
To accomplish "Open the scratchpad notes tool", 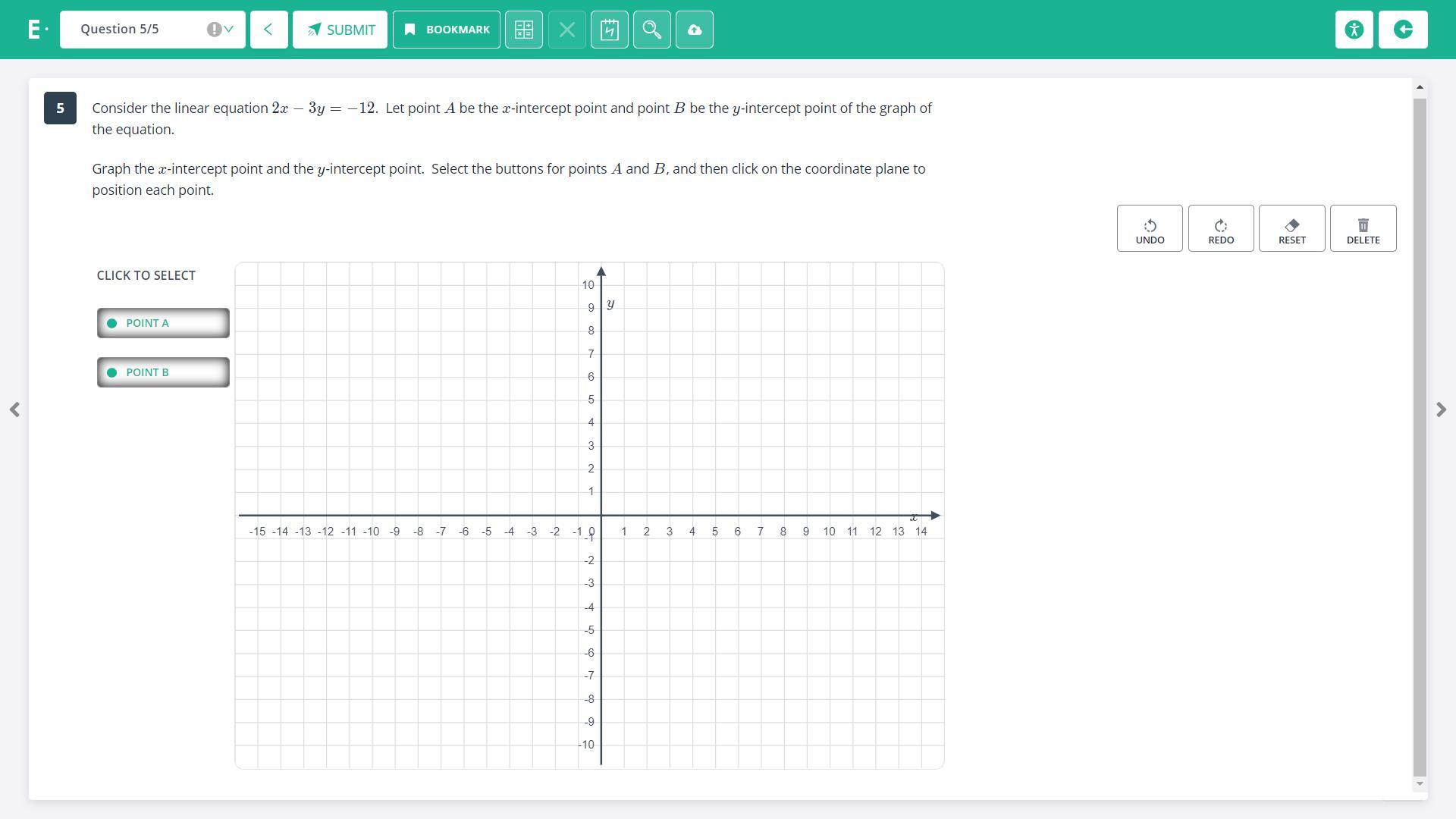I will pos(609,30).
